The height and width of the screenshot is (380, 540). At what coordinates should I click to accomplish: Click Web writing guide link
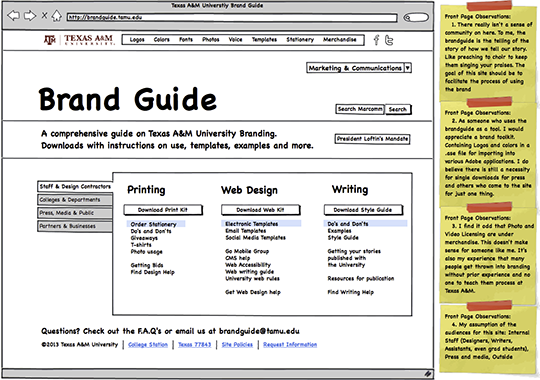click(x=249, y=272)
